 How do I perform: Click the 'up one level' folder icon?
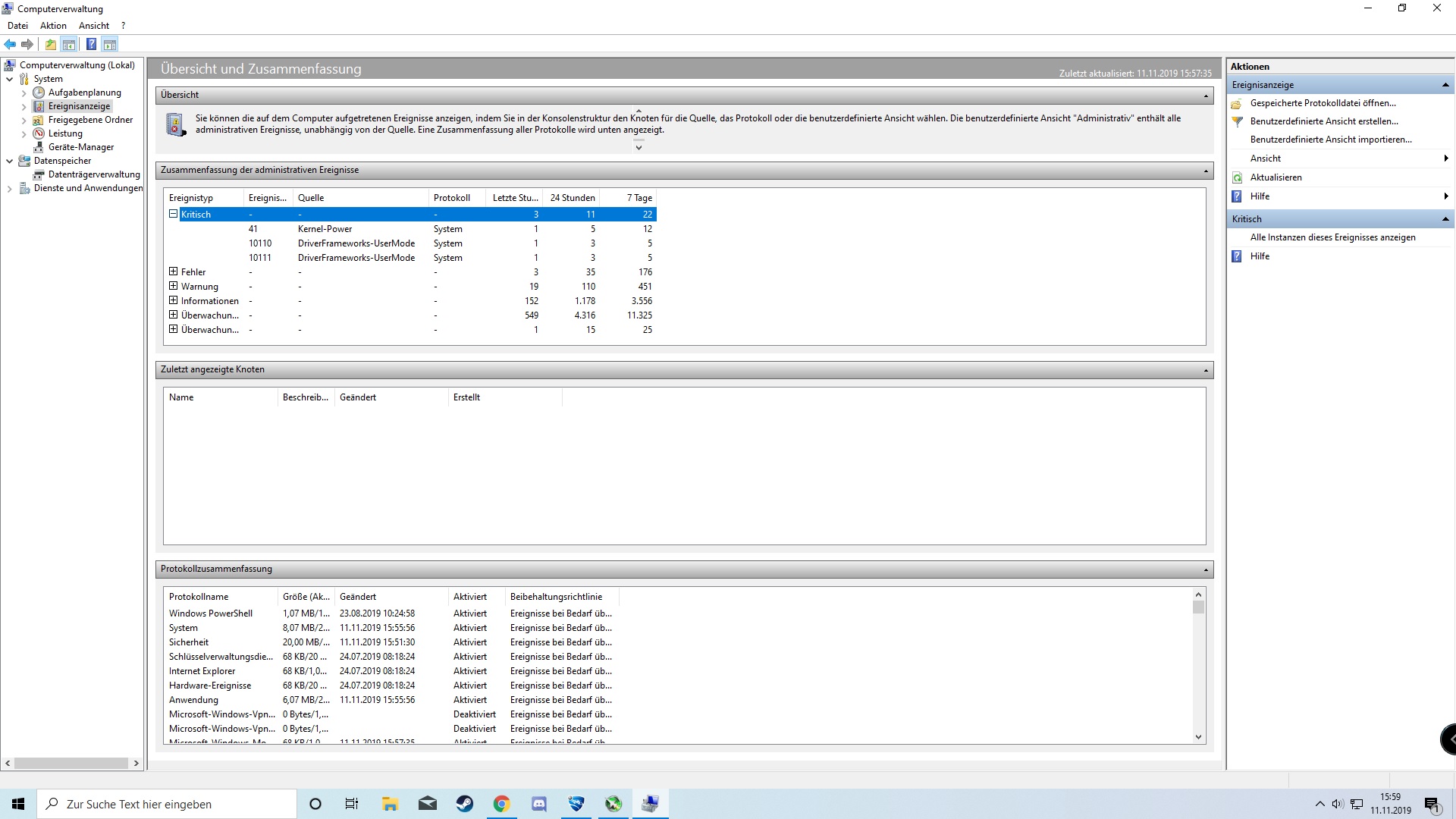[x=50, y=44]
